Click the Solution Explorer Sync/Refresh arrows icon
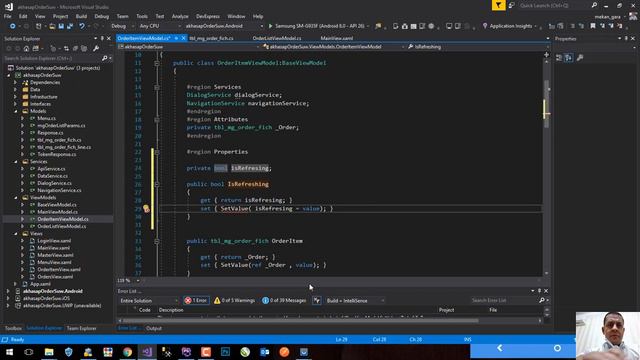 66,49
